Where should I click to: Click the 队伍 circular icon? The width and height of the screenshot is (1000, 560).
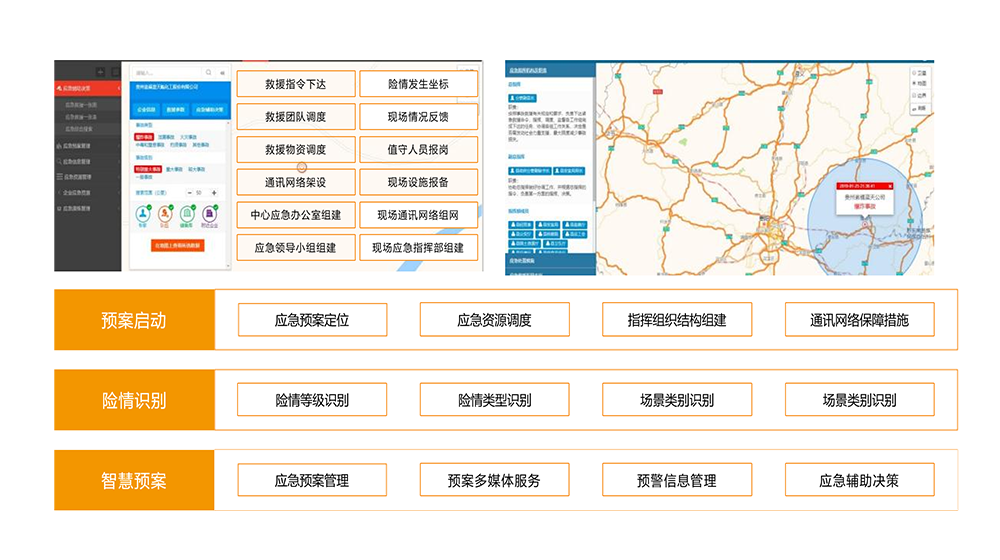164,214
